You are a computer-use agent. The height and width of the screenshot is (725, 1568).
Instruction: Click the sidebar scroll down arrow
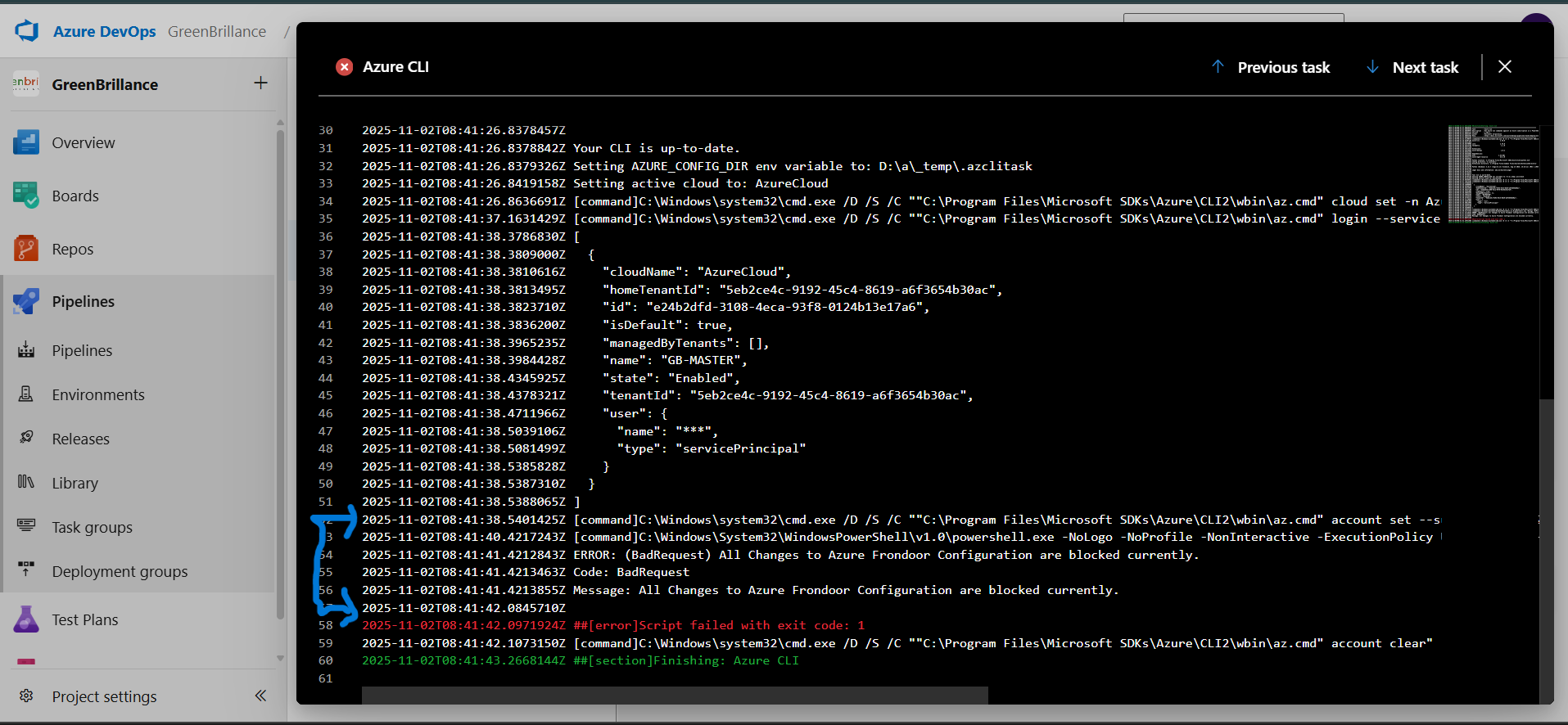point(280,658)
